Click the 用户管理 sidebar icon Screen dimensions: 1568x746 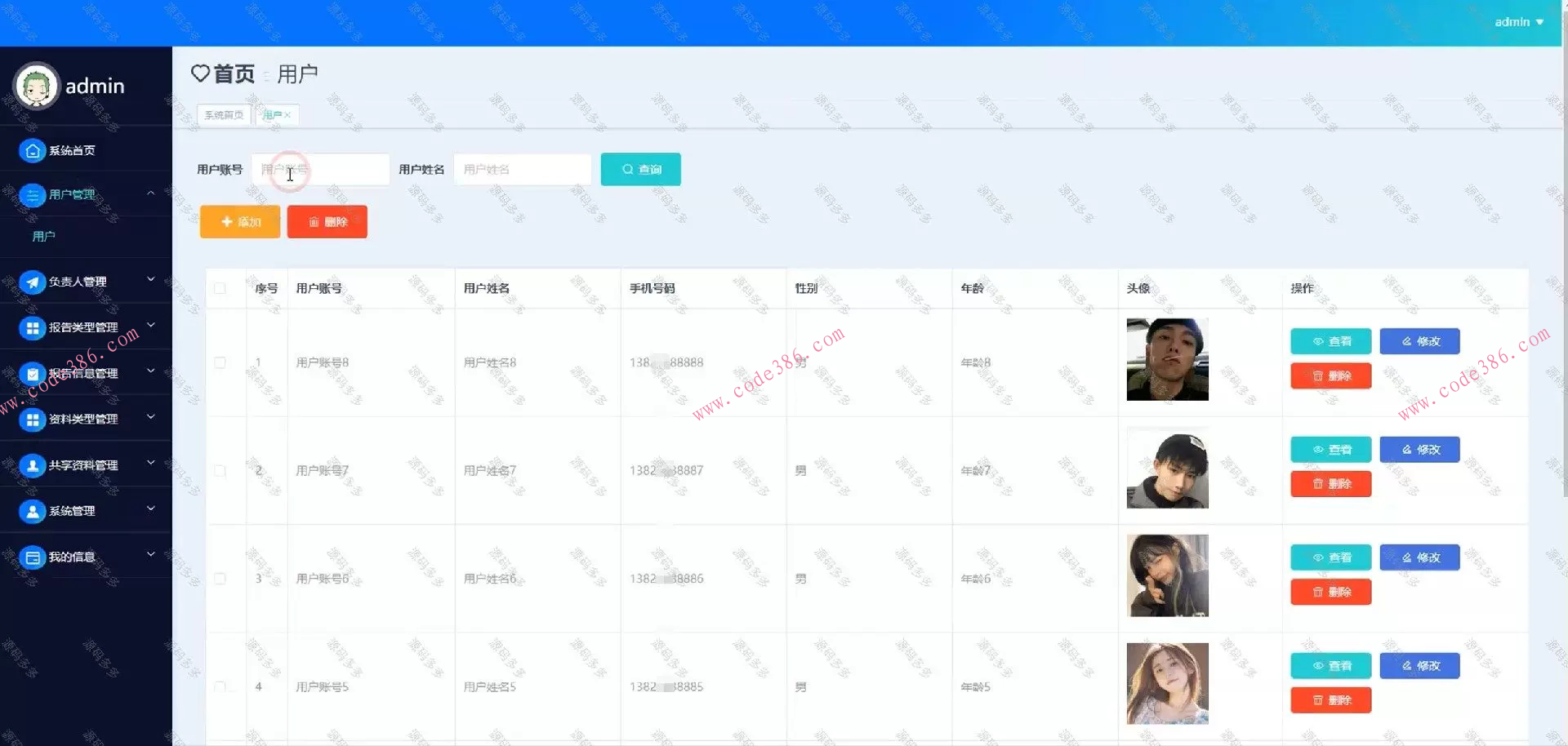click(x=32, y=195)
